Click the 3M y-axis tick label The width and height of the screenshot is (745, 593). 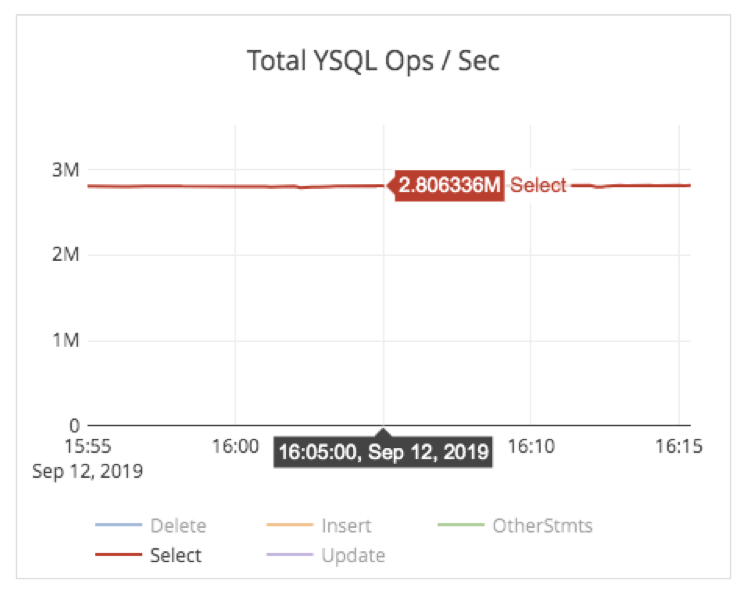click(x=65, y=170)
